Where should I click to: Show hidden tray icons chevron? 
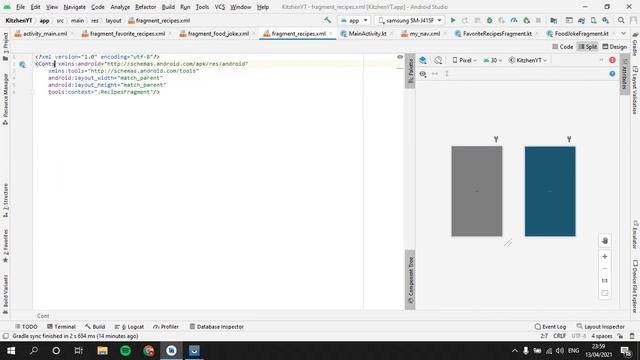515,351
